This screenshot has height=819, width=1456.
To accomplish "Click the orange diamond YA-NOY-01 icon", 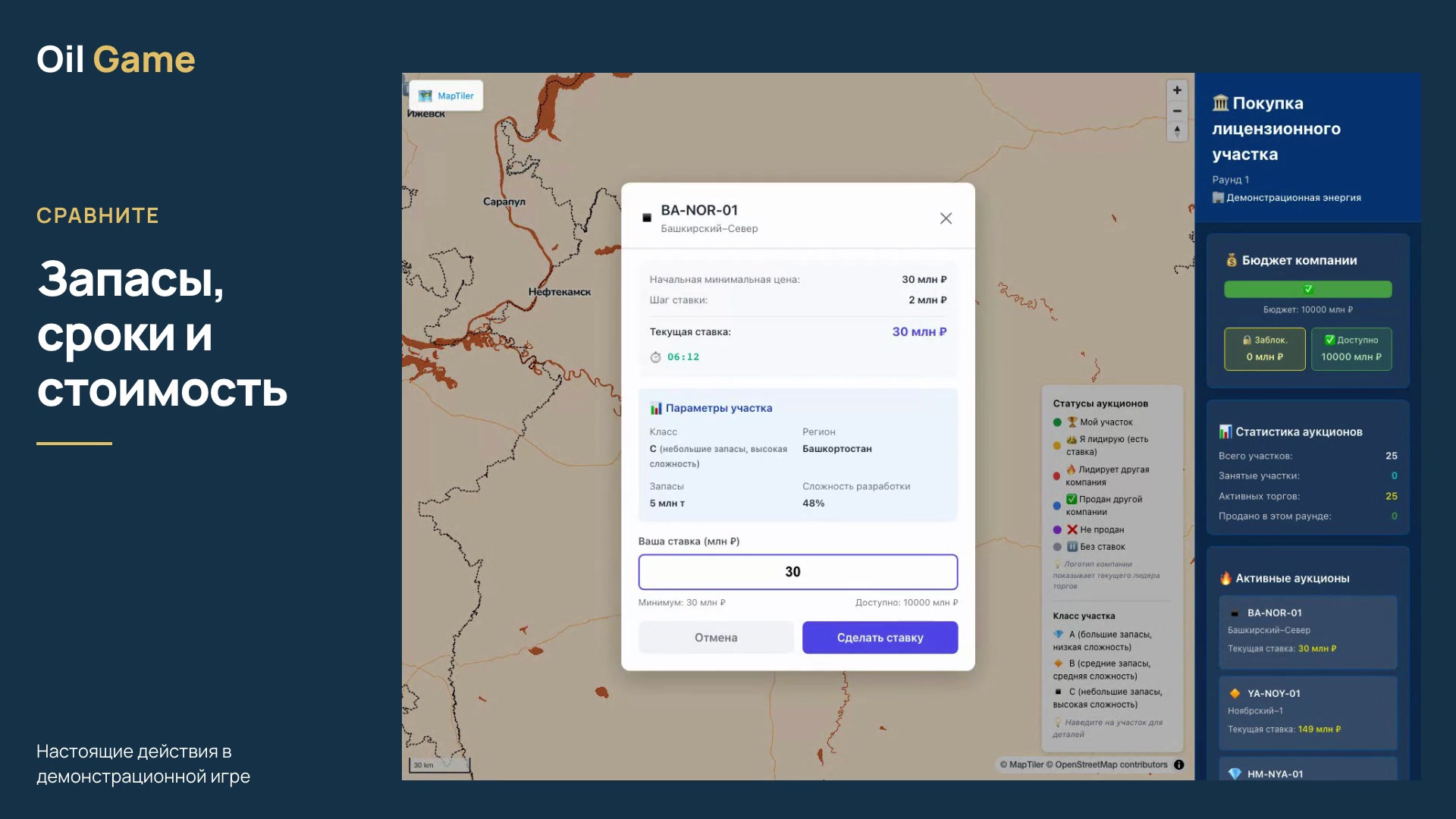I will click(x=1235, y=693).
